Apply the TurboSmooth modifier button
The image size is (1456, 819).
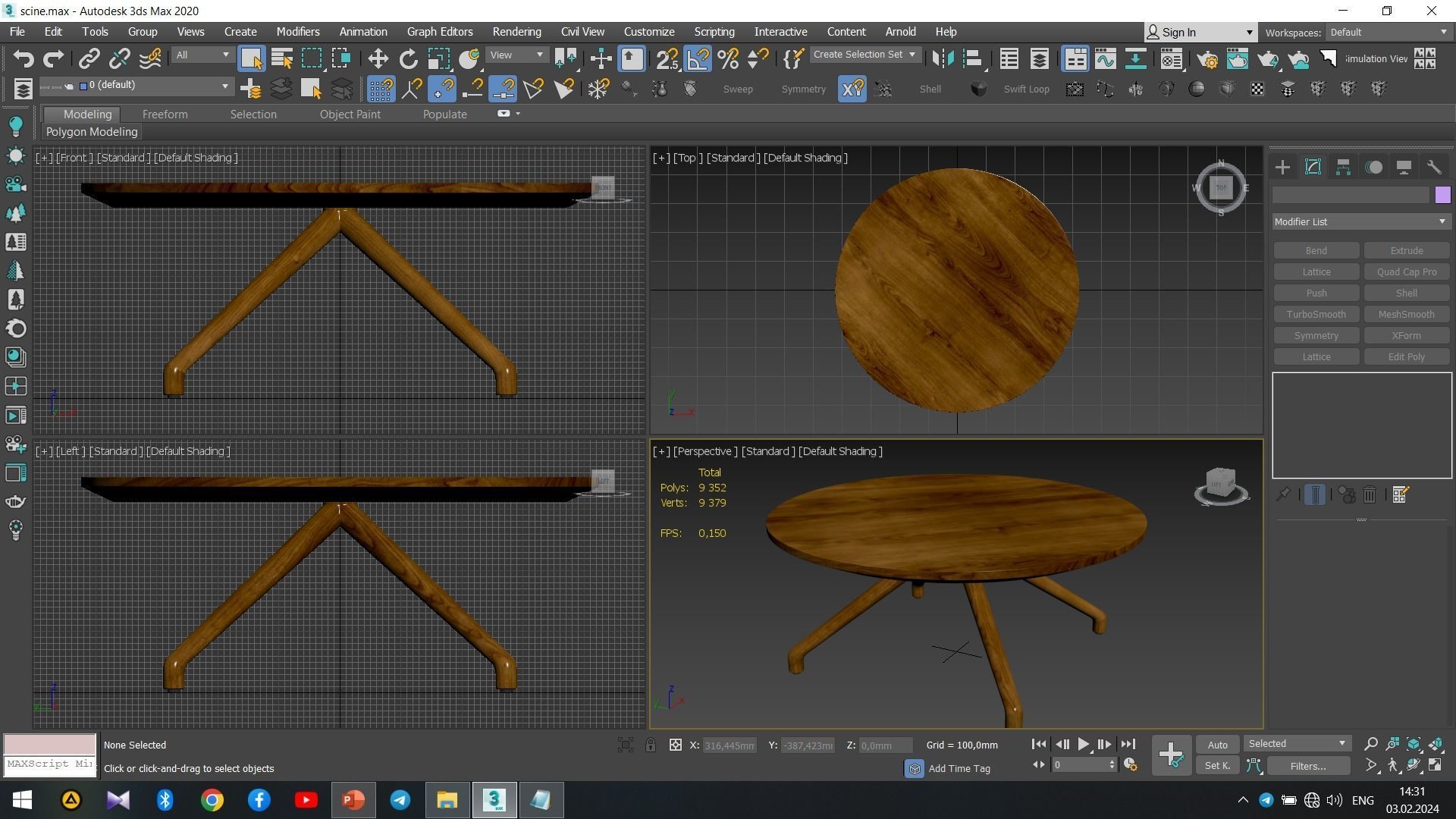[x=1316, y=314]
